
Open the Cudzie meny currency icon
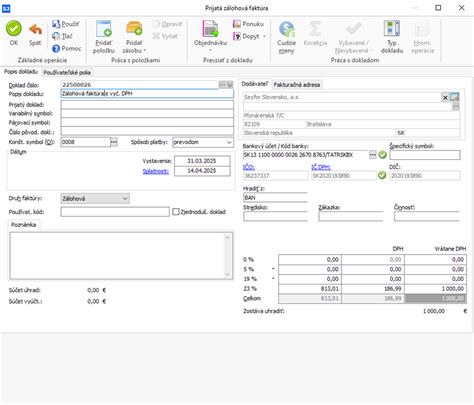pos(286,29)
